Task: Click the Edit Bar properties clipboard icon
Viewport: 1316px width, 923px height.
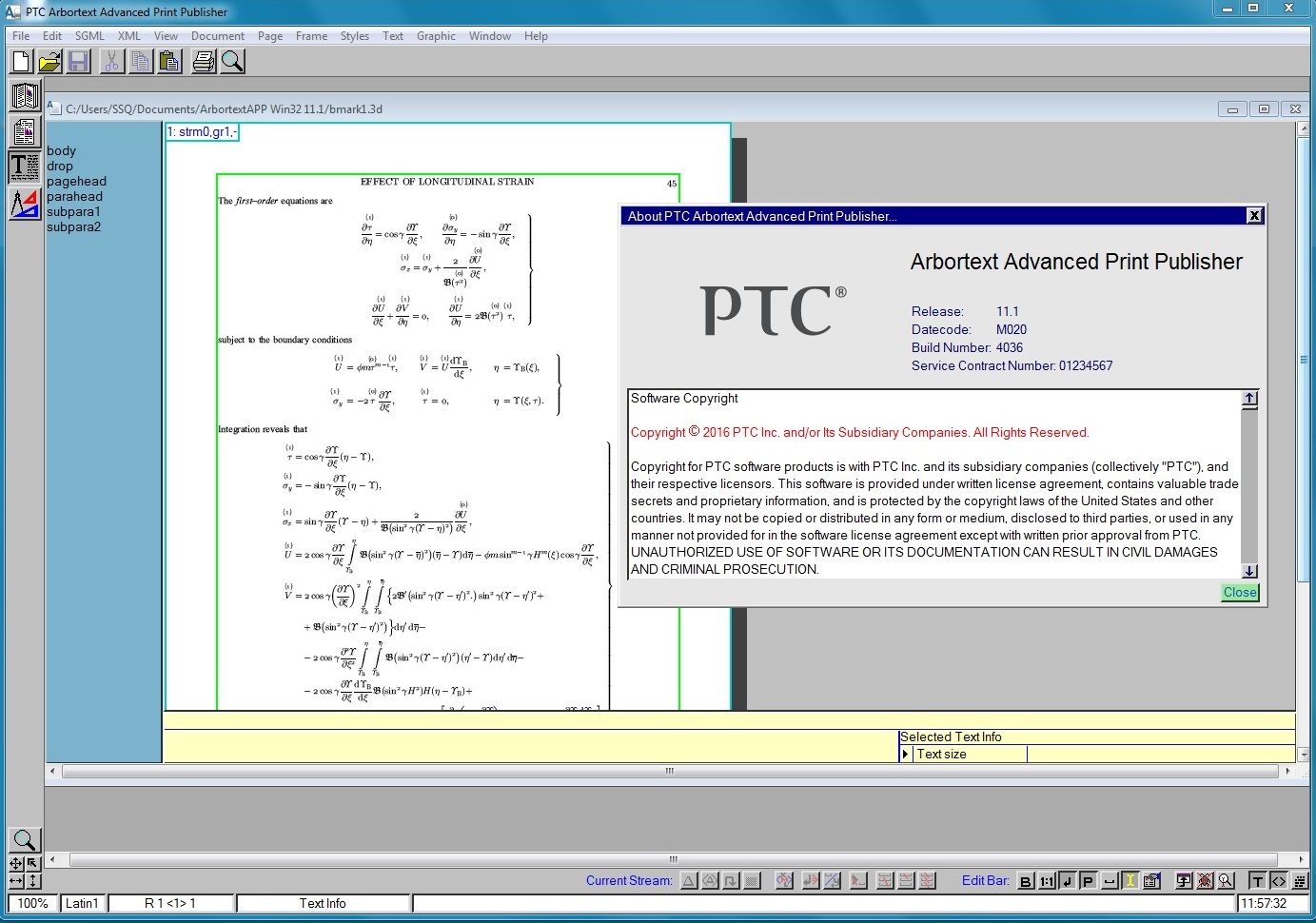Action: 1151,881
